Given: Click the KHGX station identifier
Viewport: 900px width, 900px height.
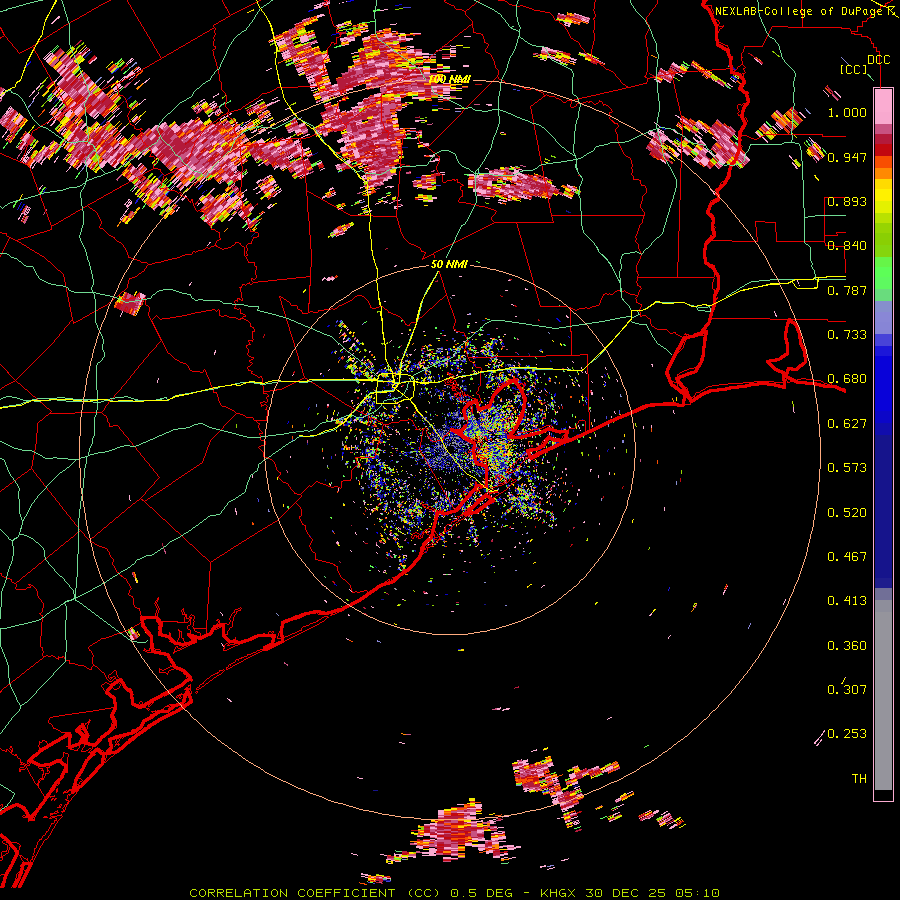Looking at the screenshot, I should [559, 893].
